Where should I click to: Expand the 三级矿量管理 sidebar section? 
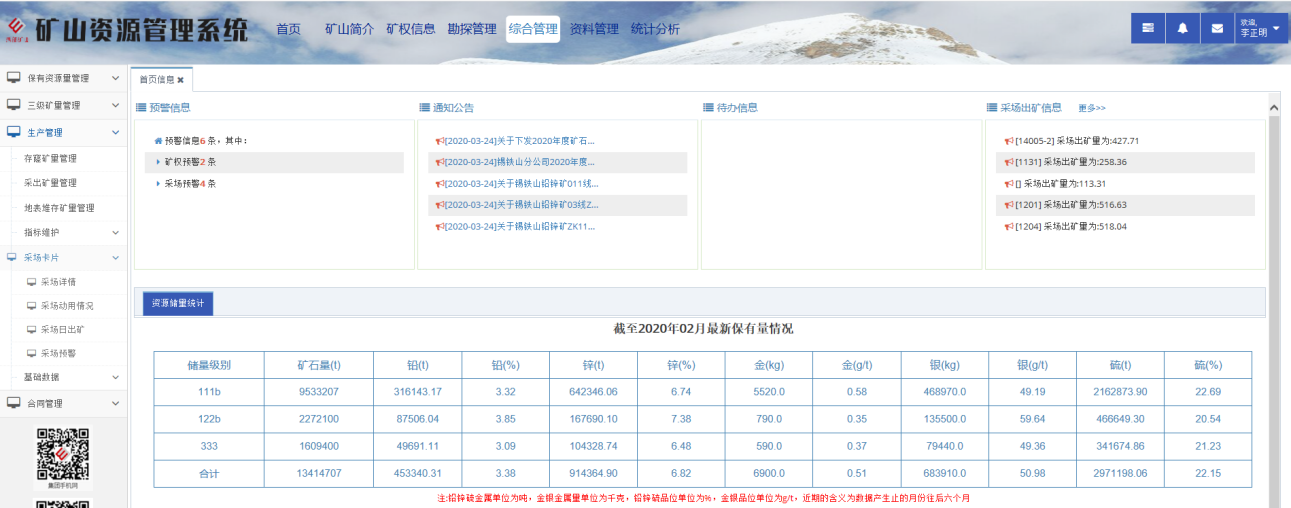pyautogui.click(x=115, y=105)
